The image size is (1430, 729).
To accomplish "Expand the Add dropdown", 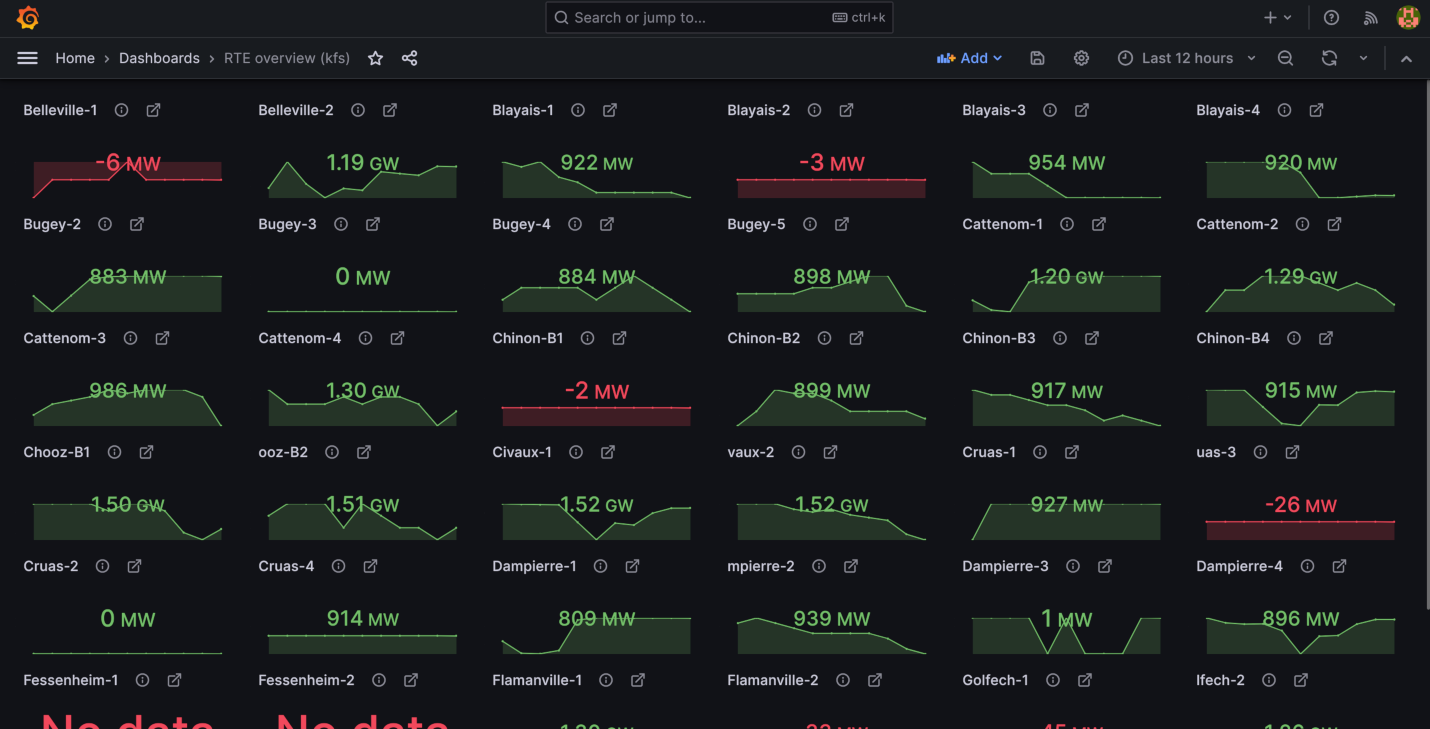I will coord(969,58).
